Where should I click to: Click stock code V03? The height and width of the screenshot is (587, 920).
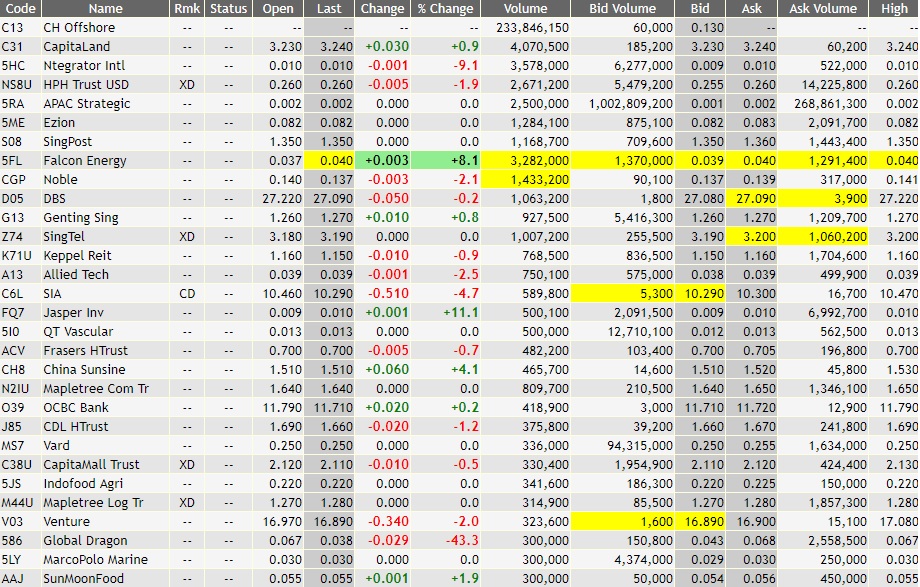pos(13,521)
